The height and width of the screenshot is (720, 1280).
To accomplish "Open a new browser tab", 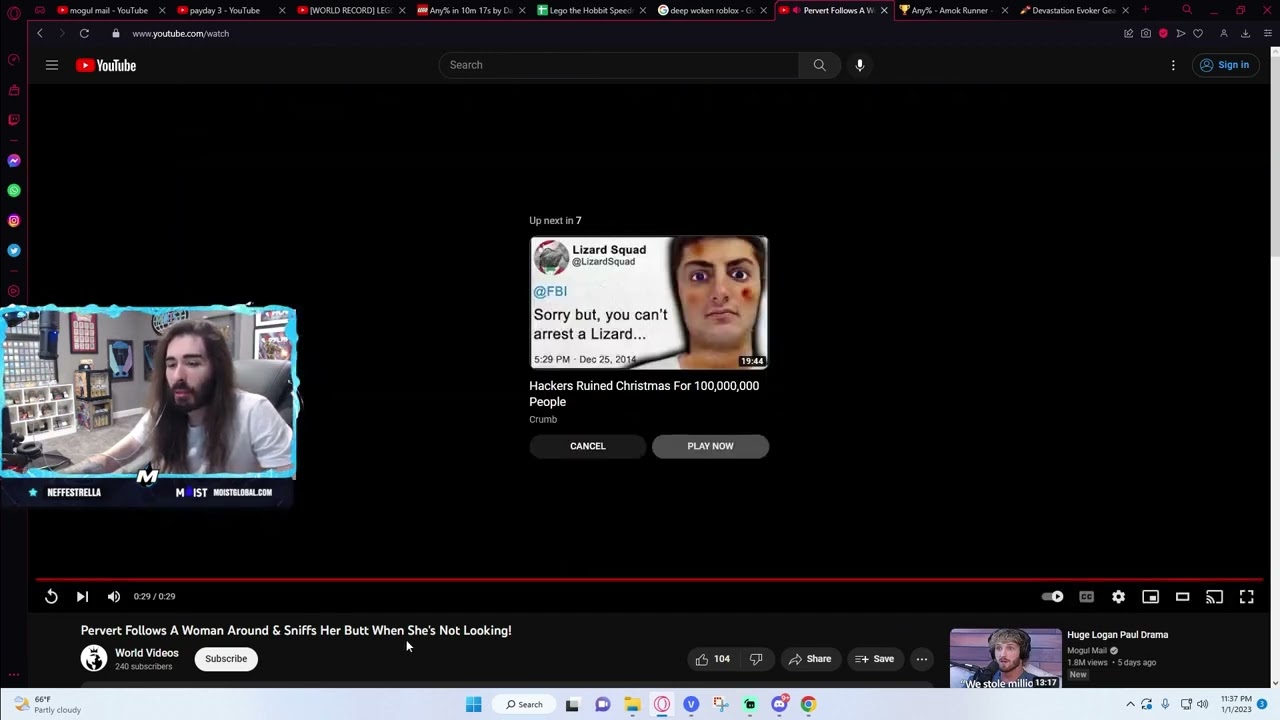I will coord(1146,10).
